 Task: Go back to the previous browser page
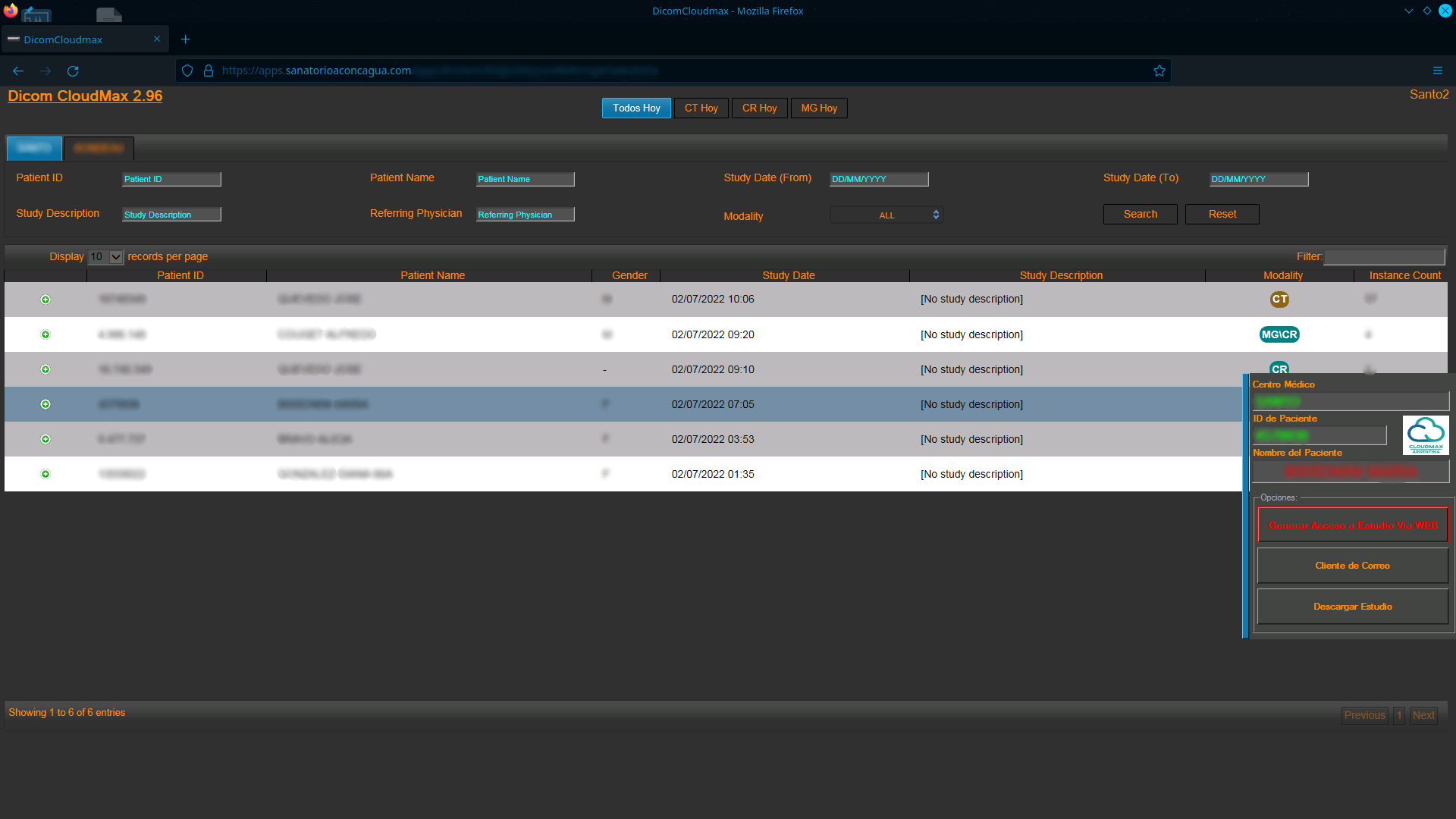point(18,71)
